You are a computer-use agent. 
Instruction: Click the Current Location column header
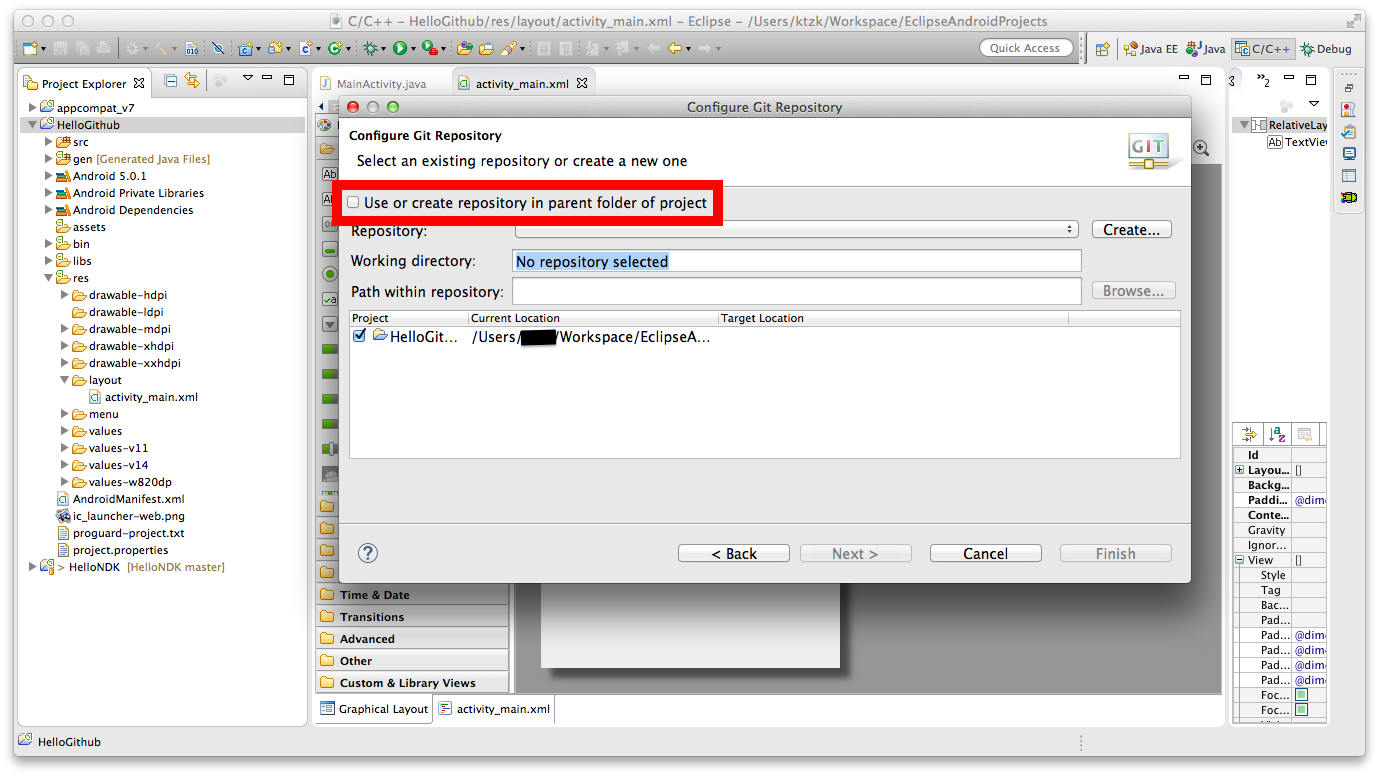click(593, 318)
